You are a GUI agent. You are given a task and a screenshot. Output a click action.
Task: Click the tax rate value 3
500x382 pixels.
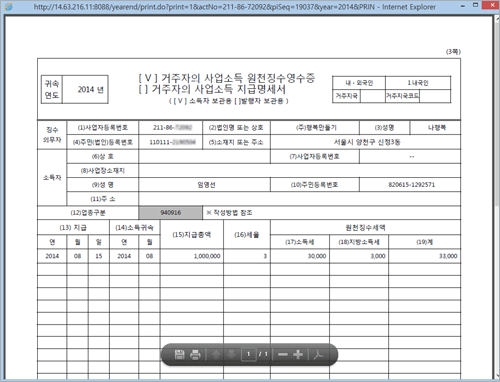click(265, 256)
